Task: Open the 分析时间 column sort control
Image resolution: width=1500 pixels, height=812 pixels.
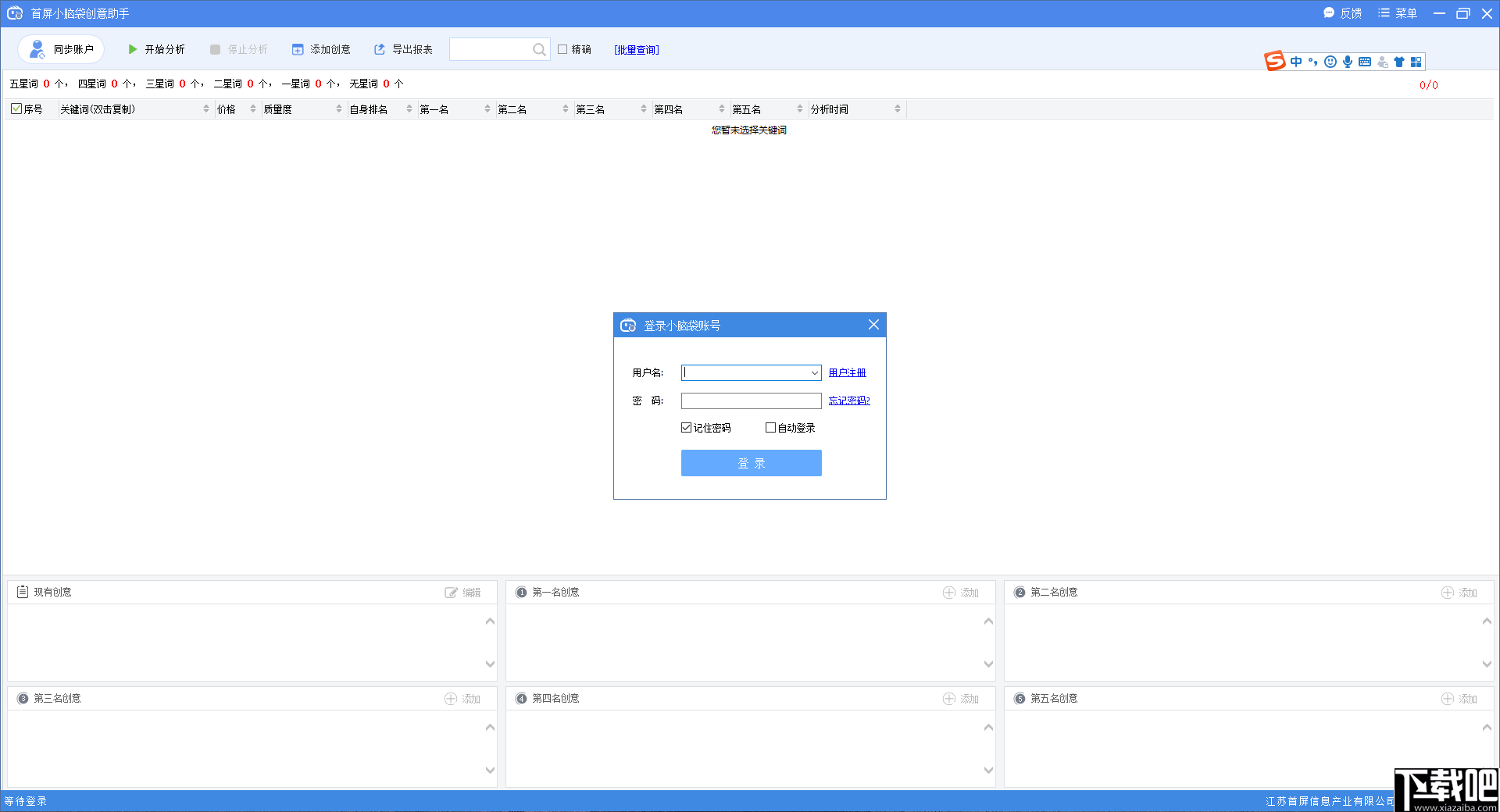Action: tap(898, 109)
